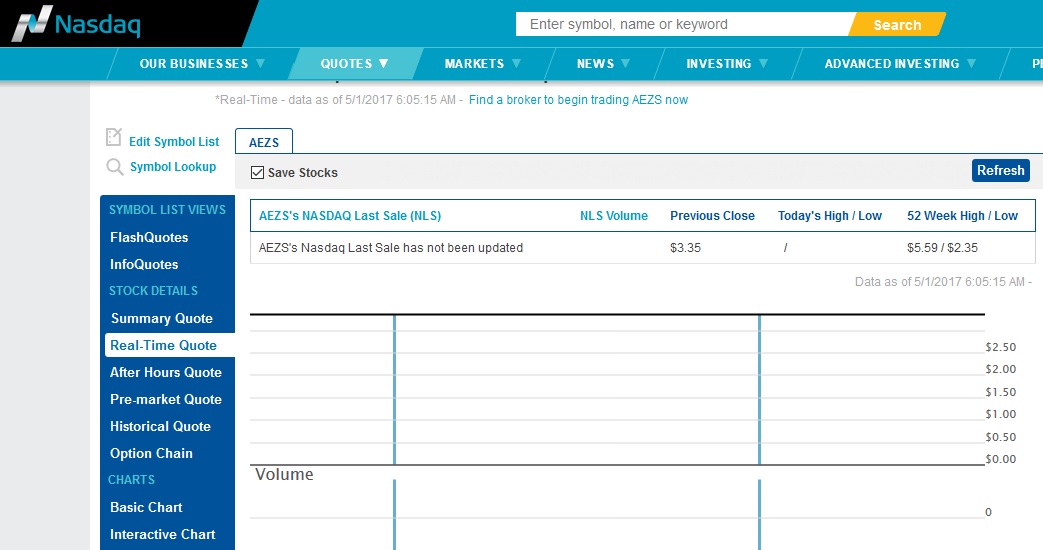Click the $2.50 axis label

[x=1000, y=347]
